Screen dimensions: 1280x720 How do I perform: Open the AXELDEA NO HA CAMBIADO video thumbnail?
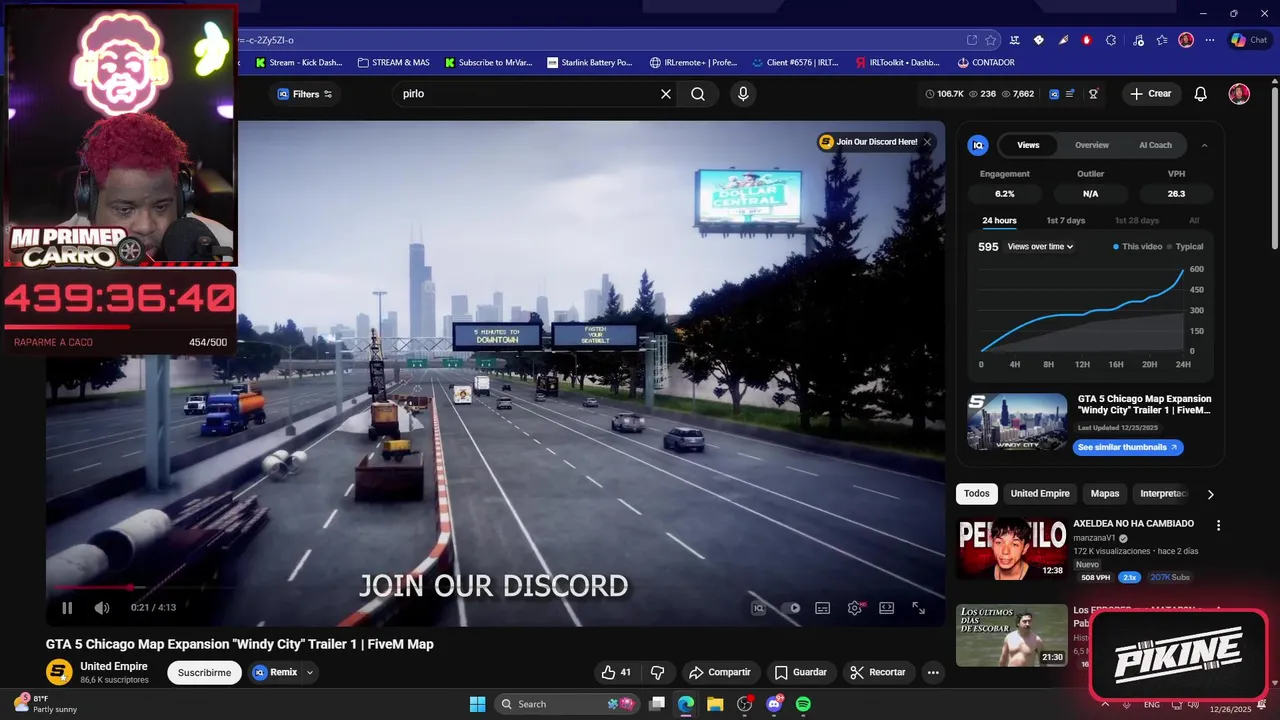[x=1011, y=548]
